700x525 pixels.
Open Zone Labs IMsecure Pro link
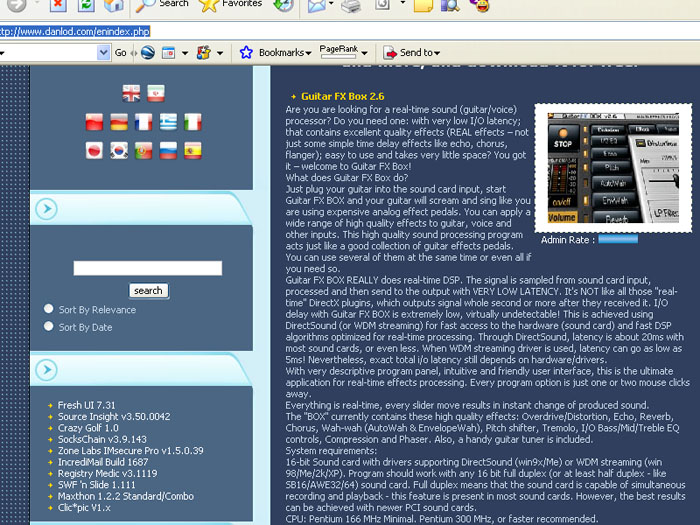[x=131, y=451]
